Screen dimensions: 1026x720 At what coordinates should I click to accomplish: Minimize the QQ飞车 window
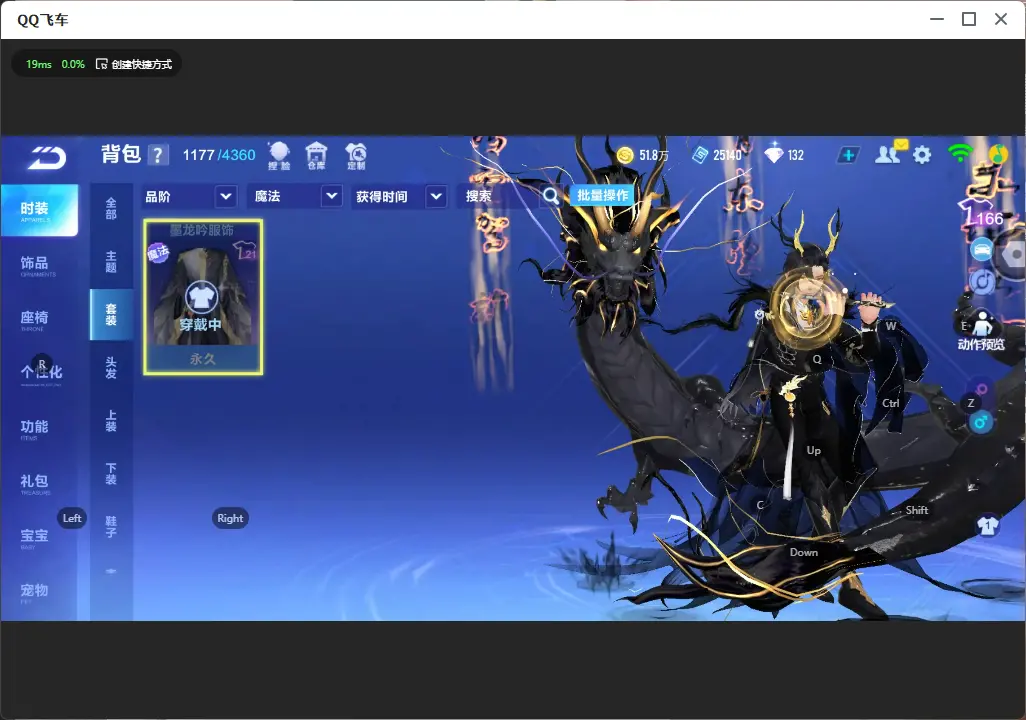(x=937, y=19)
